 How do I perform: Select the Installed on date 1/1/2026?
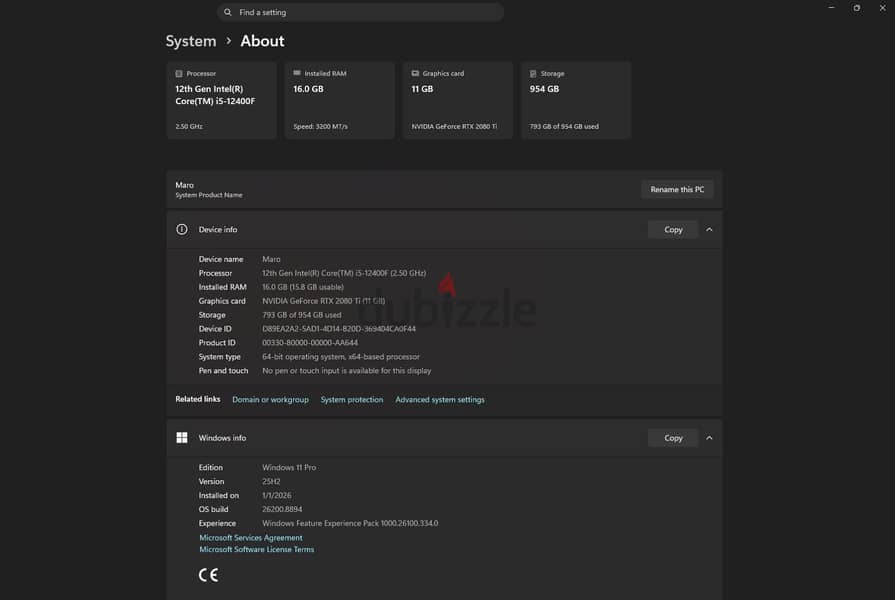[x=276, y=496]
